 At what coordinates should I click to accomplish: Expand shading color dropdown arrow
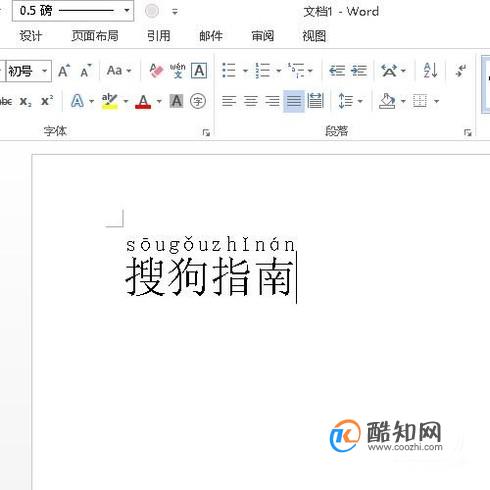[403, 101]
